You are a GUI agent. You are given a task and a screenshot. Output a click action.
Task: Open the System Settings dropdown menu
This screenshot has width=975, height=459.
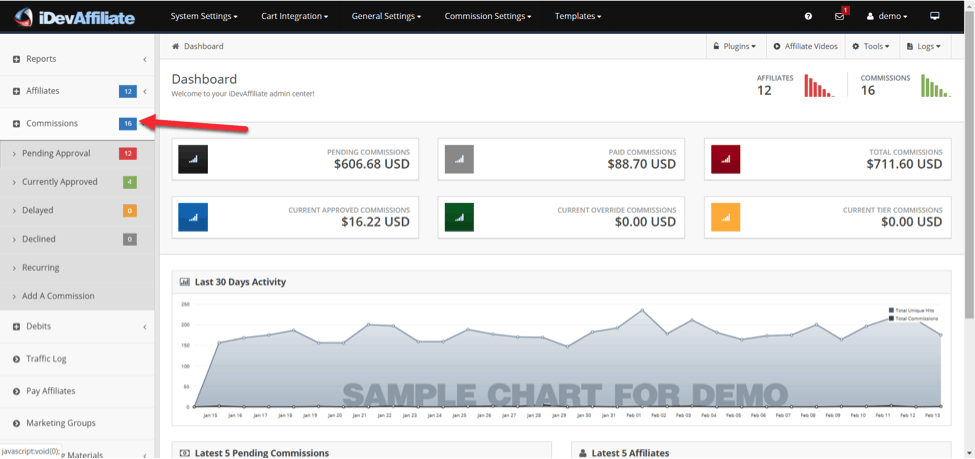pyautogui.click(x=204, y=16)
